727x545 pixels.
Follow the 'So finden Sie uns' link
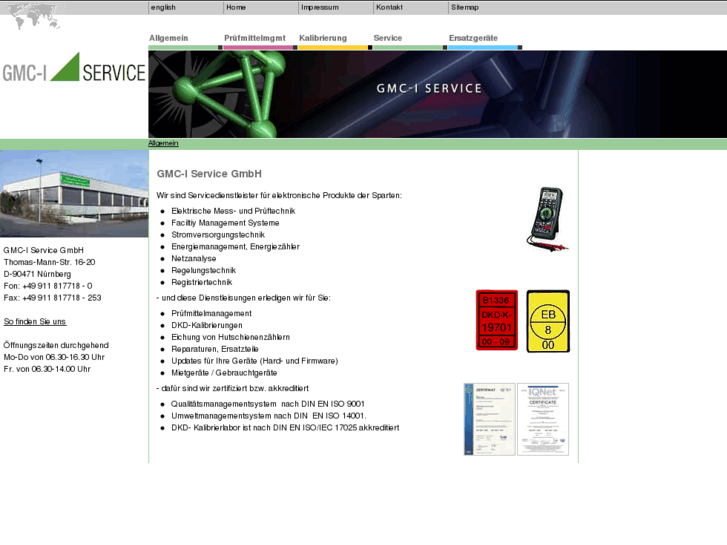click(x=35, y=321)
